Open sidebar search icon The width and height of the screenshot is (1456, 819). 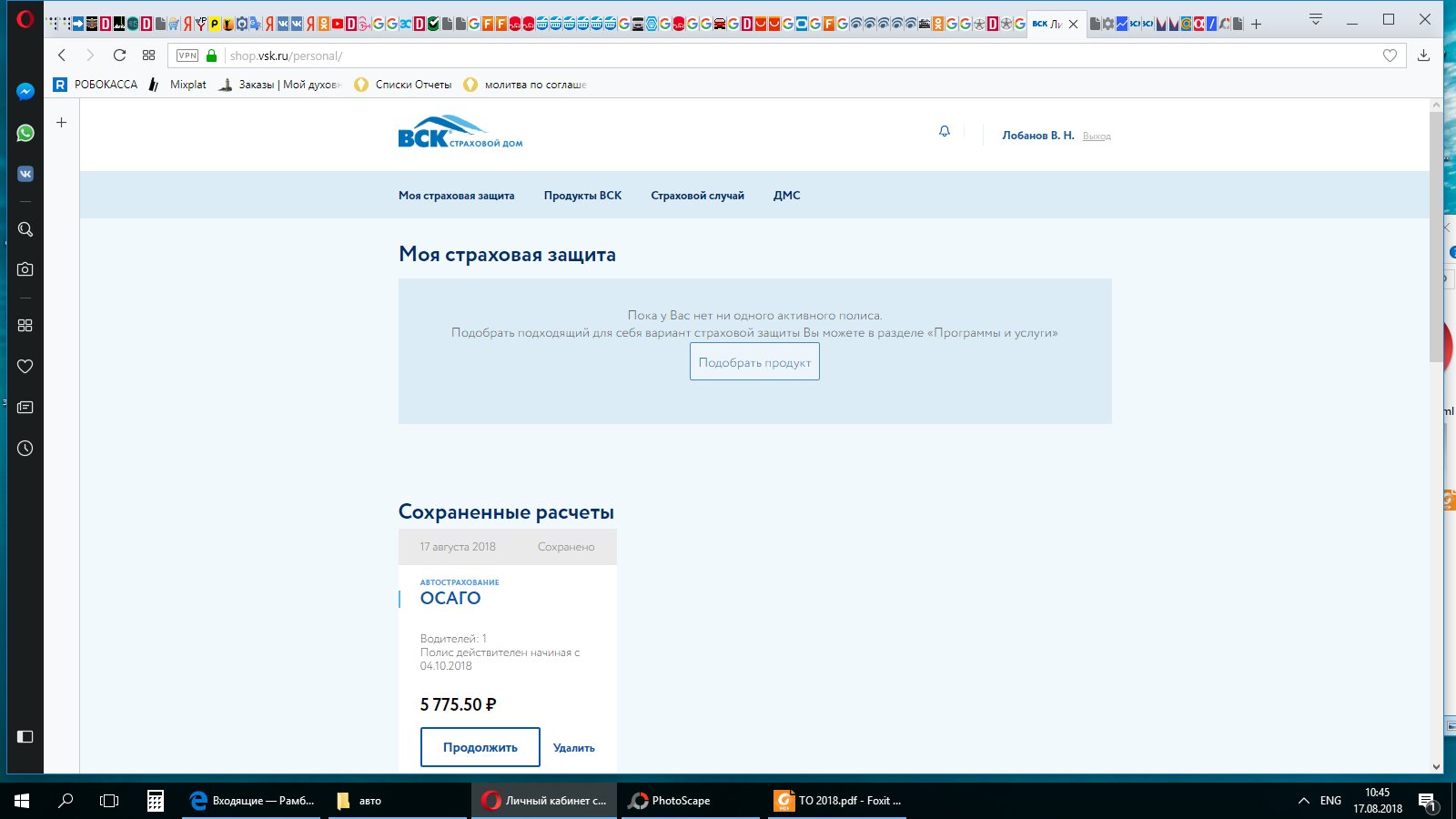click(x=25, y=229)
